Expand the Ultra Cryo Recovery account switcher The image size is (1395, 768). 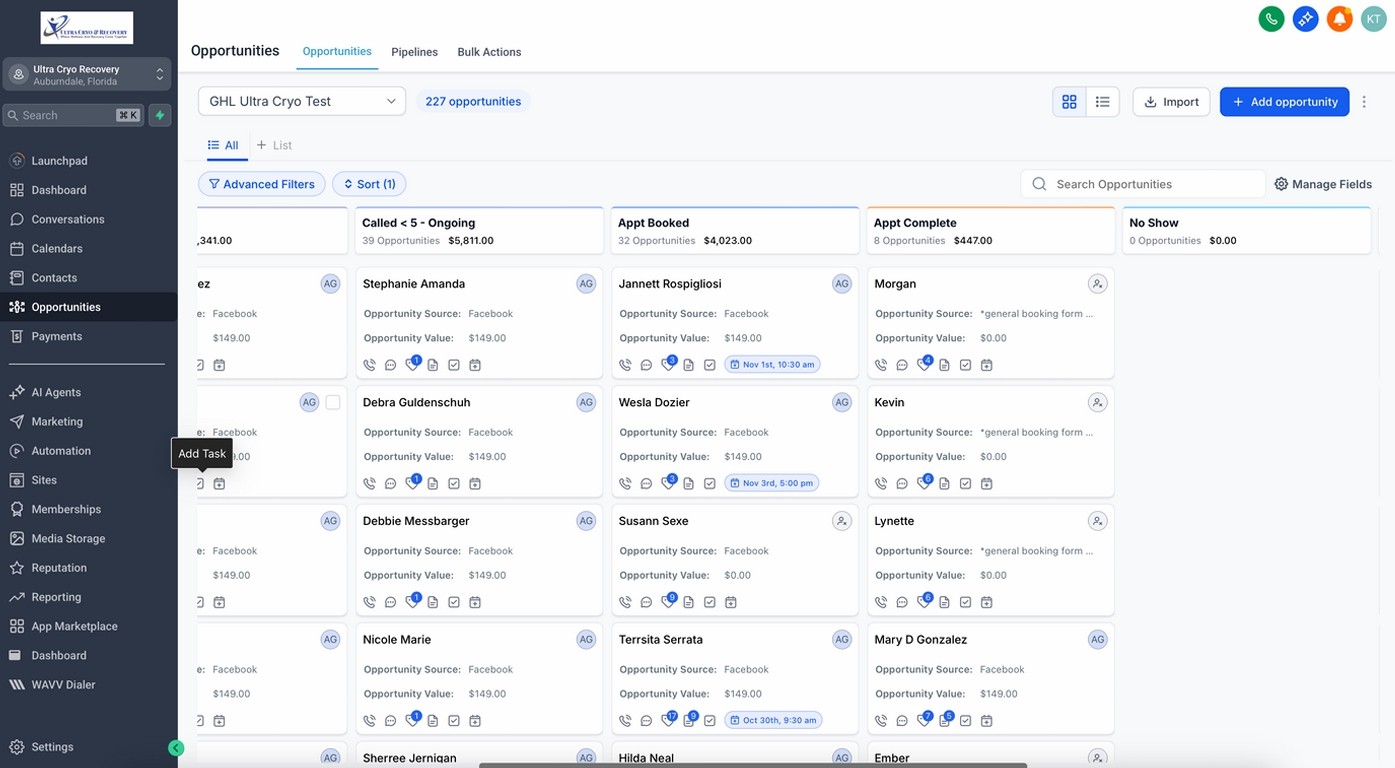(87, 73)
